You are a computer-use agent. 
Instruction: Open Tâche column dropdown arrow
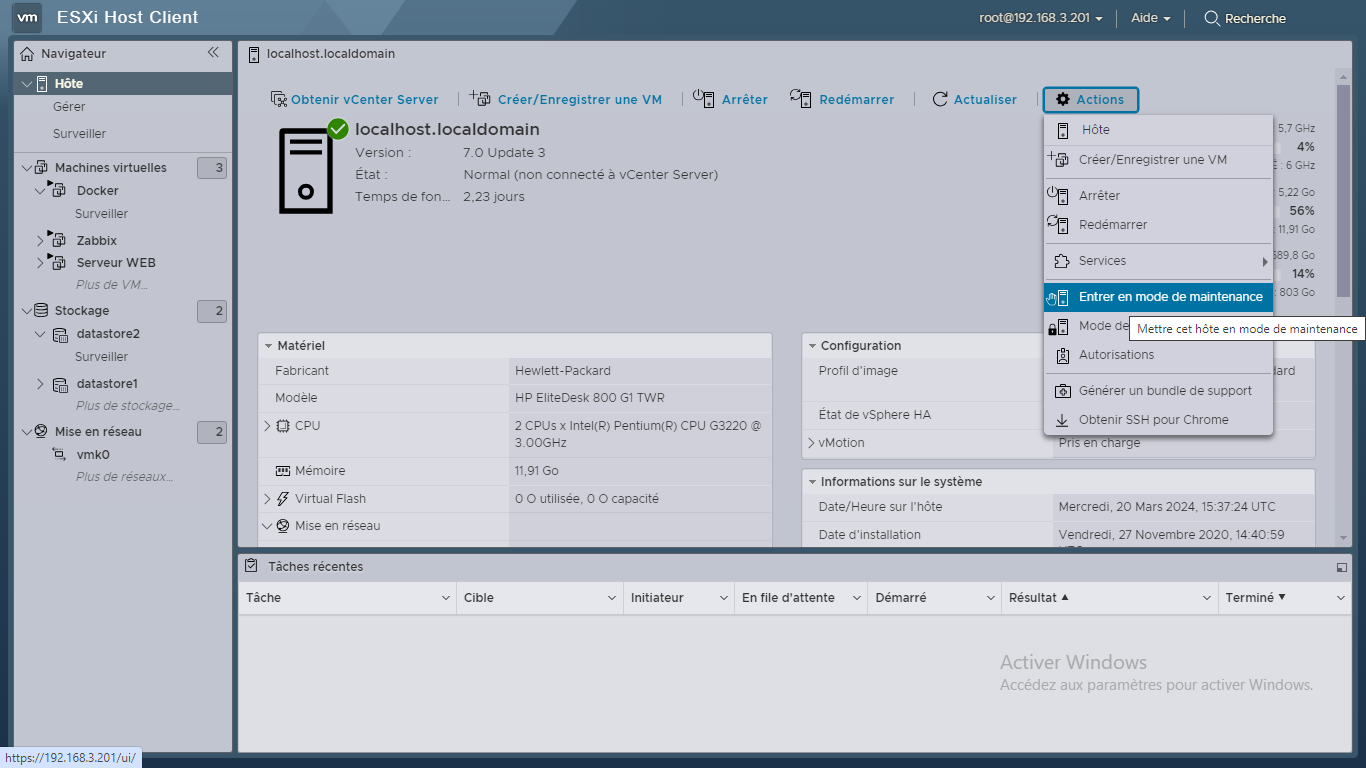(446, 598)
